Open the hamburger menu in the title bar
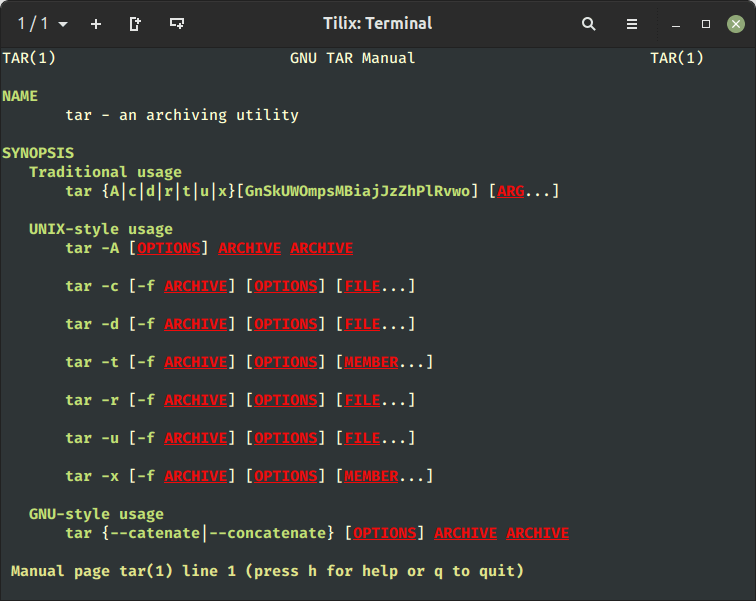Image resolution: width=756 pixels, height=601 pixels. coord(632,23)
